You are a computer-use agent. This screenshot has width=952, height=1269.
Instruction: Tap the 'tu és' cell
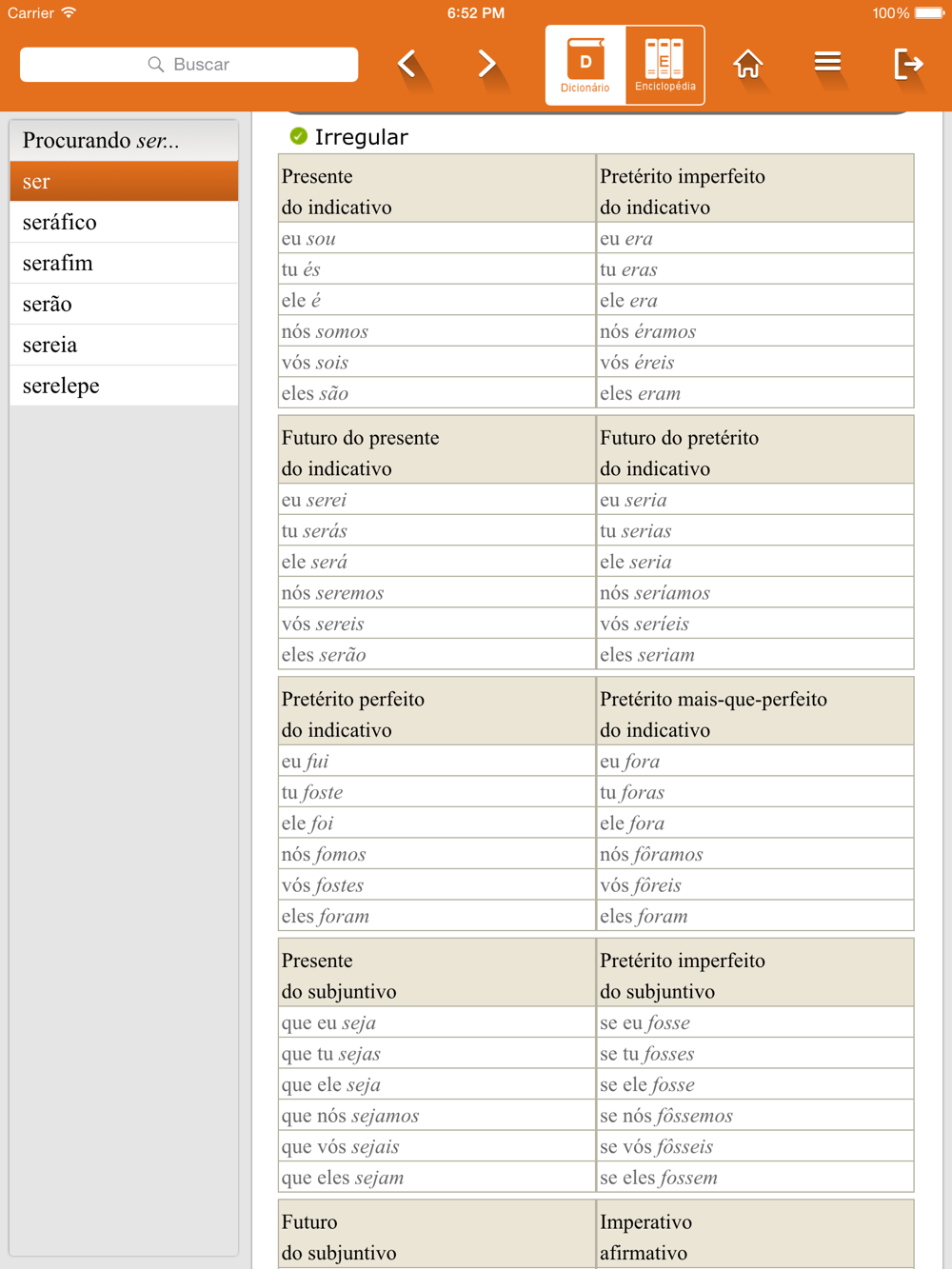pos(437,269)
